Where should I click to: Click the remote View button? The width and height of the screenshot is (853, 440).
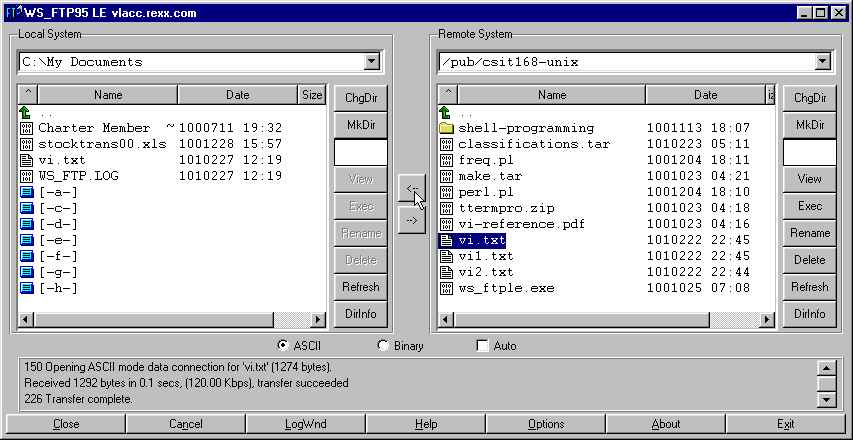[x=809, y=179]
